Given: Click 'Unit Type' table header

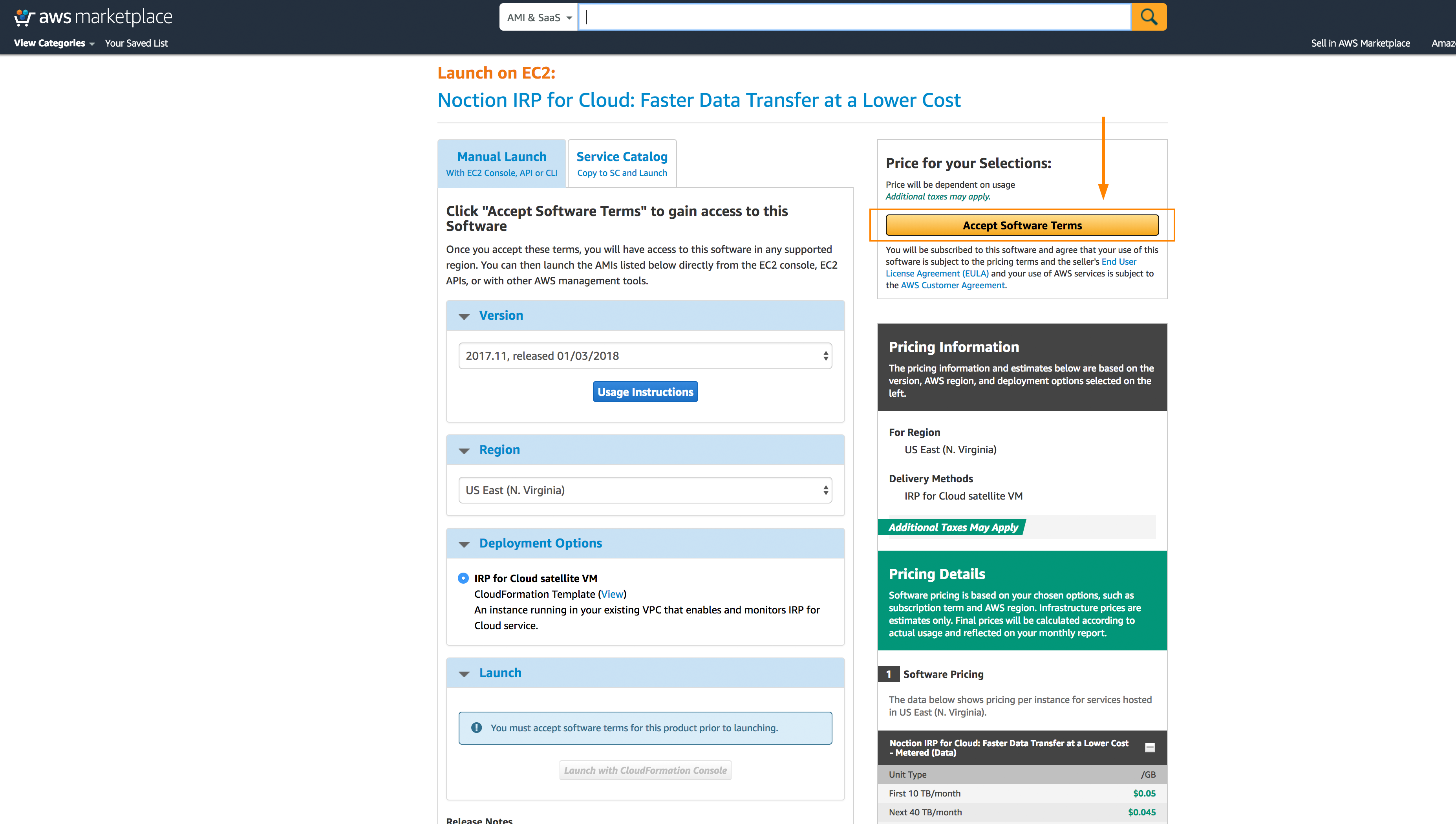Looking at the screenshot, I should coord(907,775).
